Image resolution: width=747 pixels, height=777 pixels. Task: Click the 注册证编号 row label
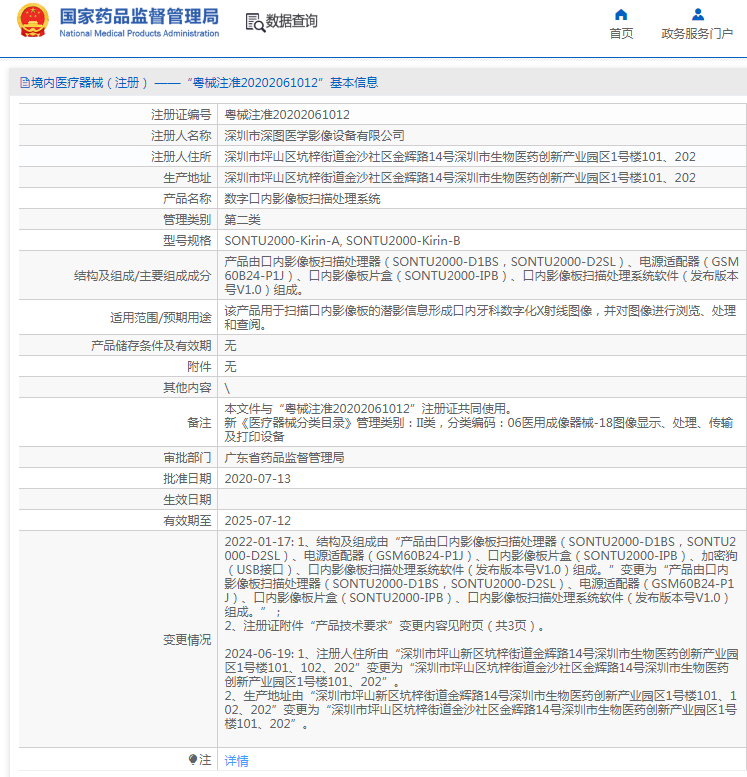(x=181, y=115)
